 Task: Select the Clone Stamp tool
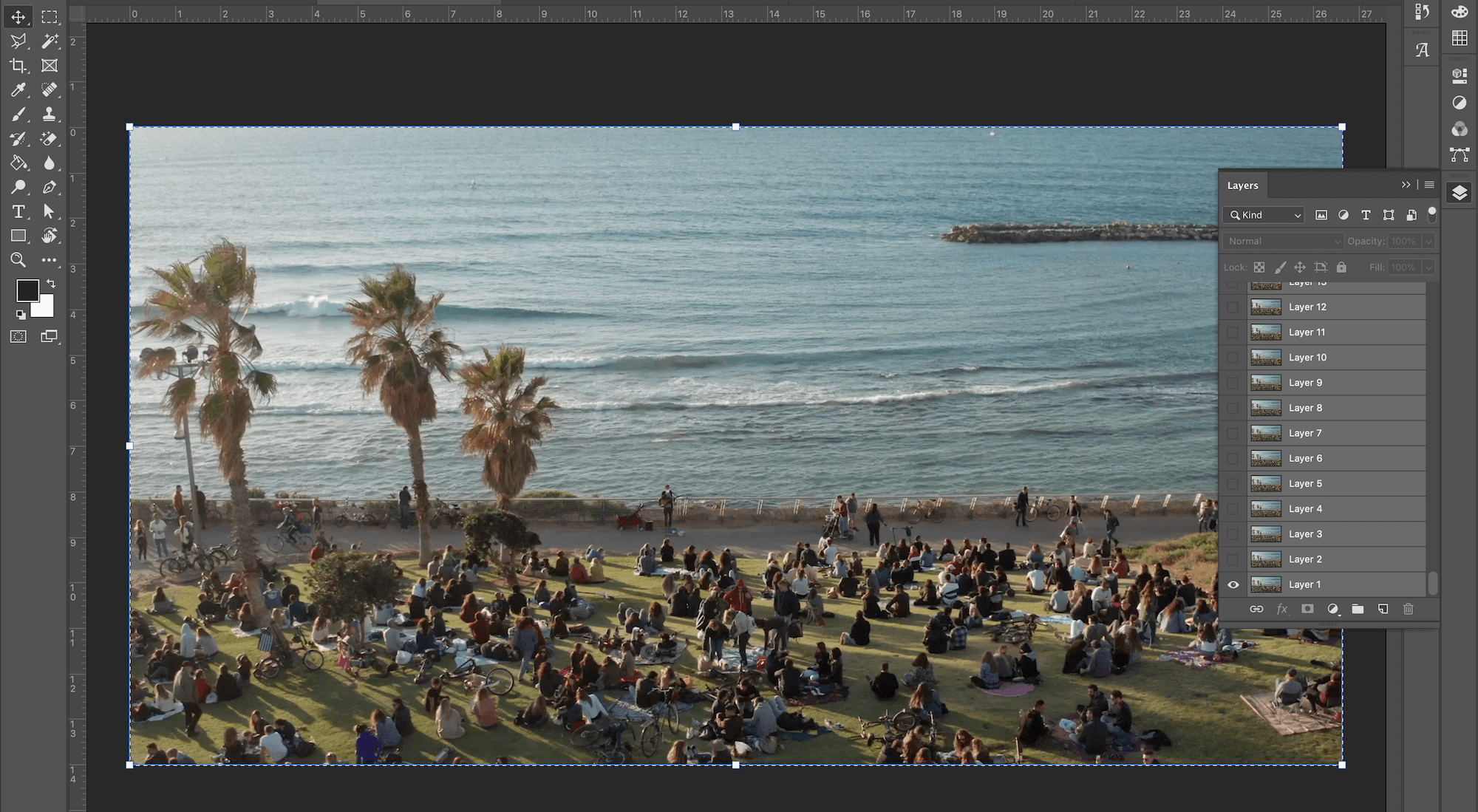tap(47, 113)
